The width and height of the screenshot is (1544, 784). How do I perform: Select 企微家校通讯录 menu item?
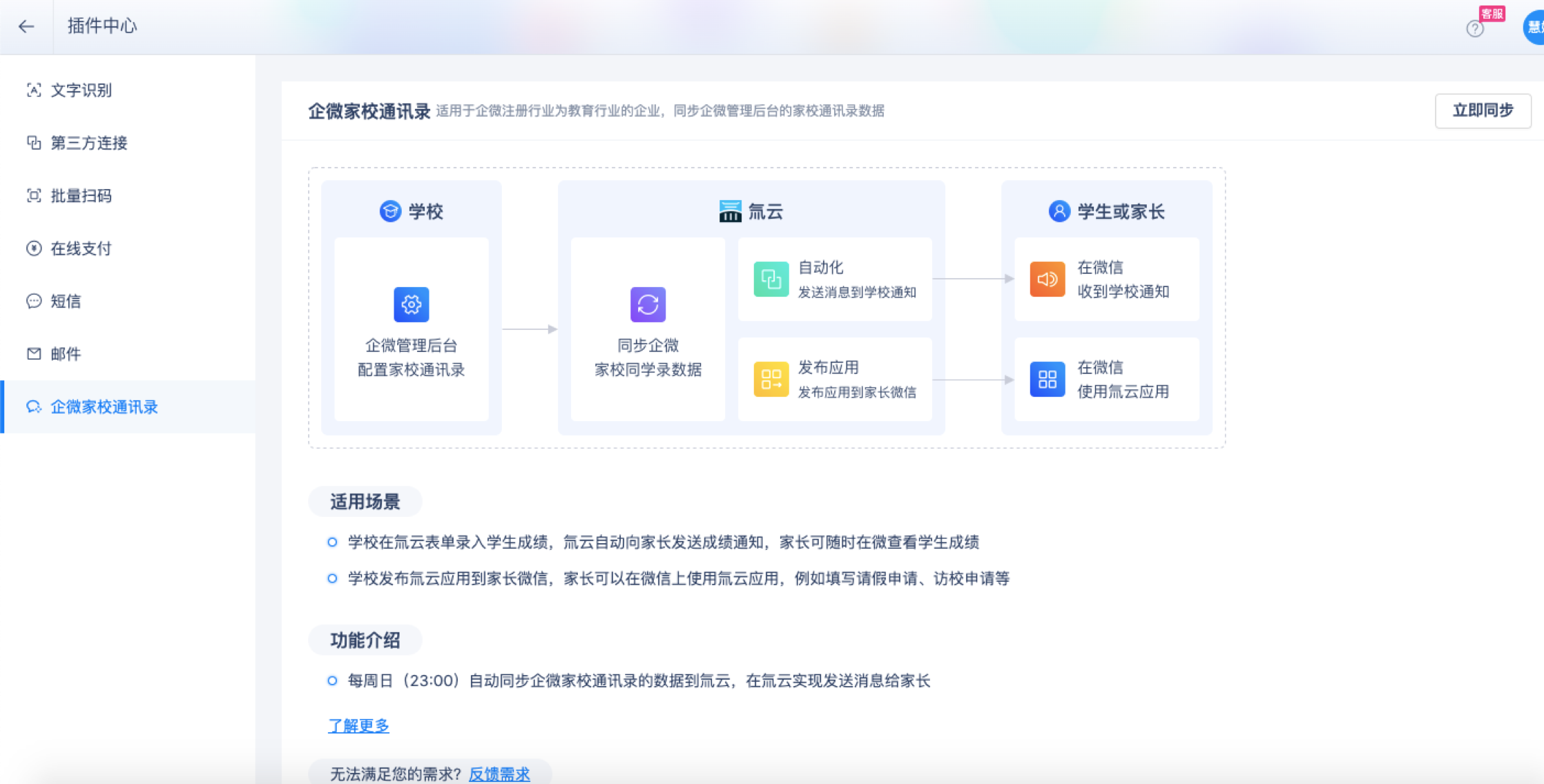coord(128,406)
